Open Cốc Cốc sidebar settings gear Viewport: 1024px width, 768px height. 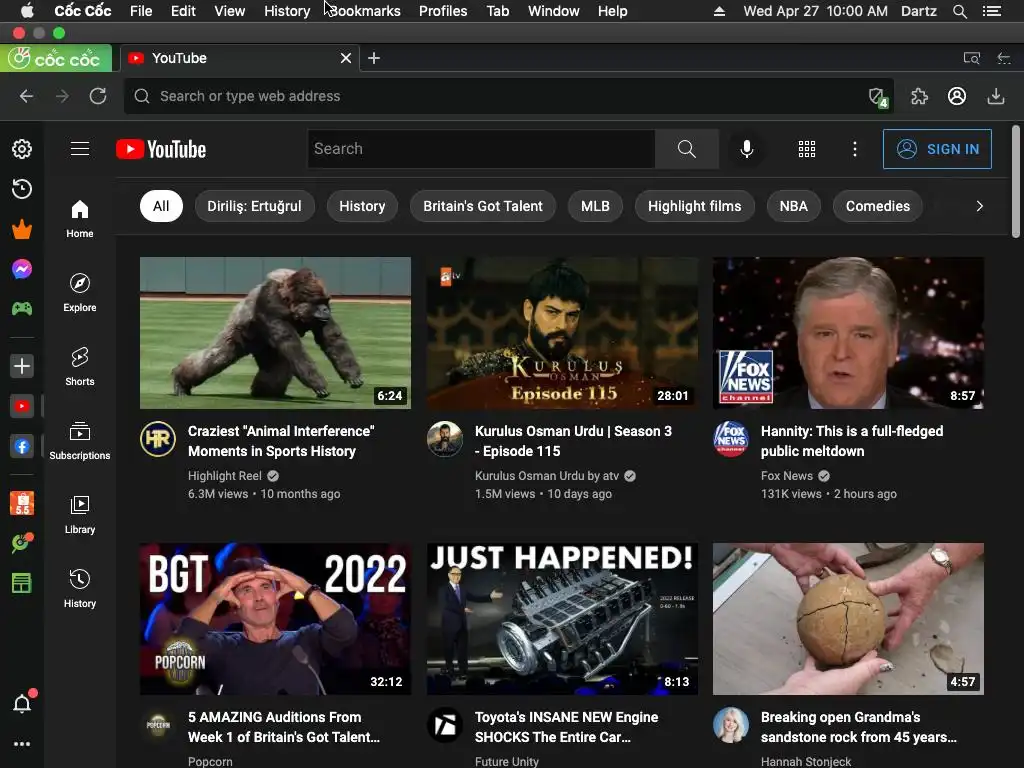[22, 149]
